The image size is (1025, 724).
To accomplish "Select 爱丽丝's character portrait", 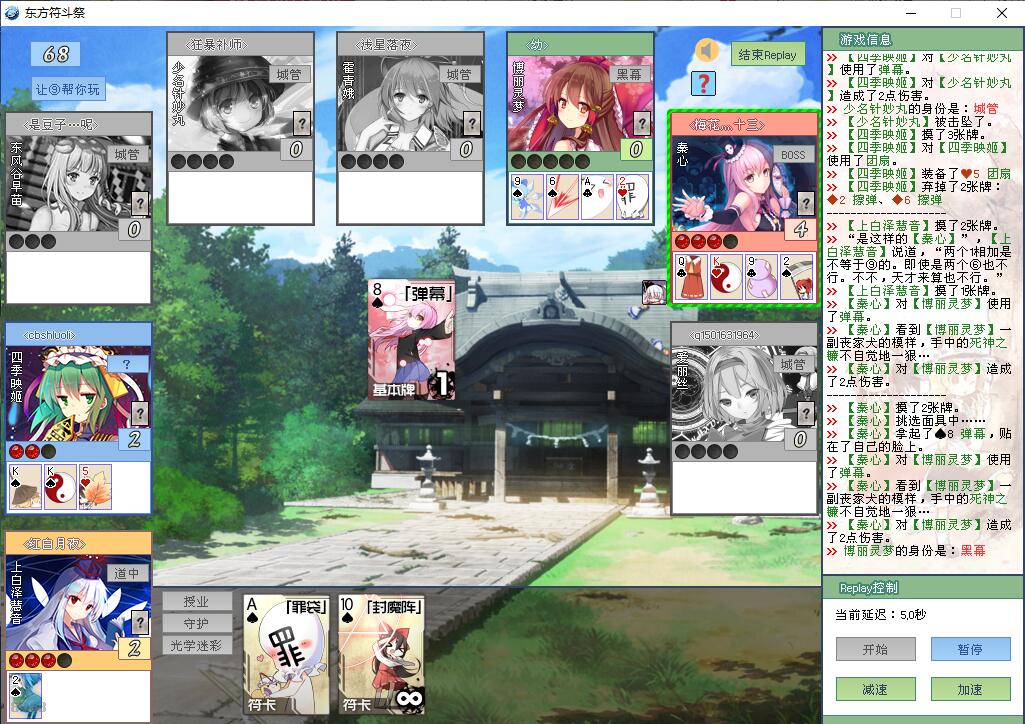I will point(744,394).
